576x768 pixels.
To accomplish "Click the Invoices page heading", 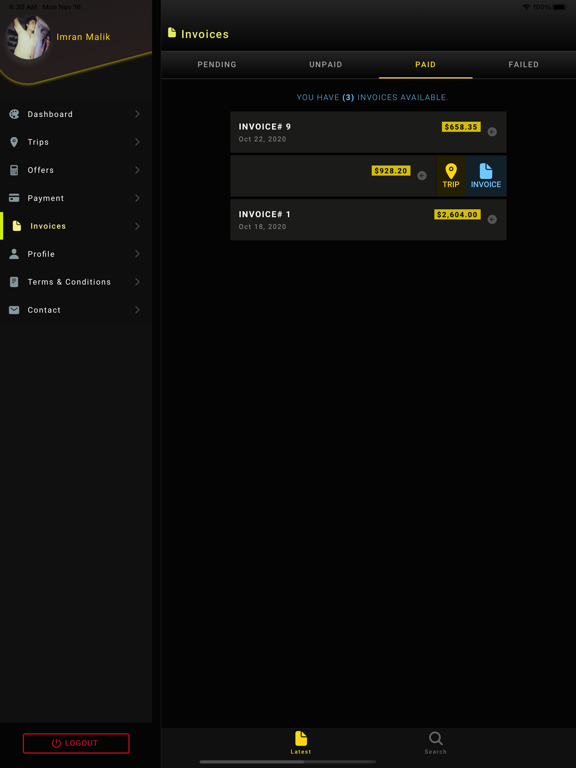I will [205, 34].
